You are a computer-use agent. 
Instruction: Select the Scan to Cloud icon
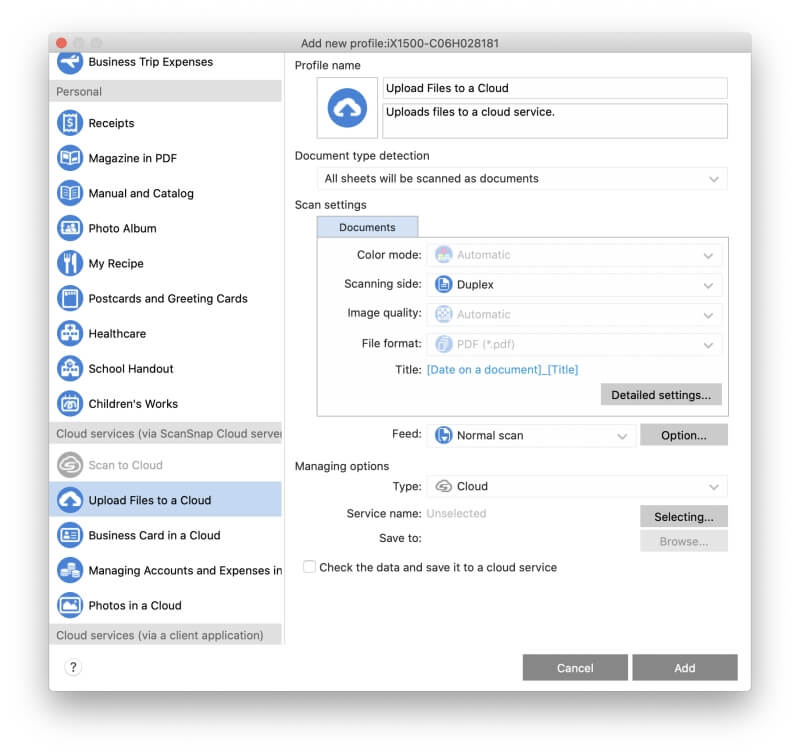(70, 465)
